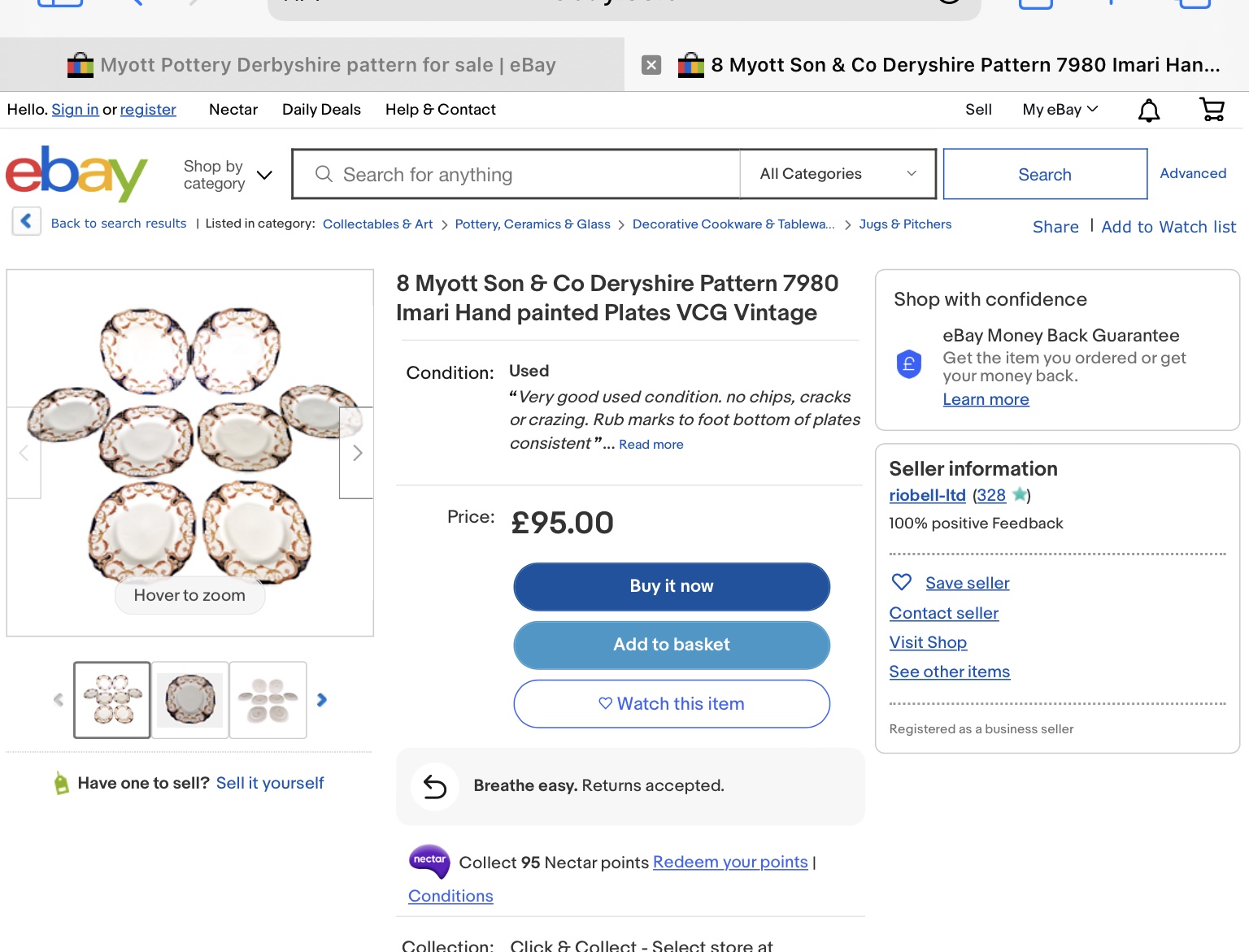This screenshot has height=952, width=1249.
Task: Open the notifications bell icon
Action: tap(1148, 110)
